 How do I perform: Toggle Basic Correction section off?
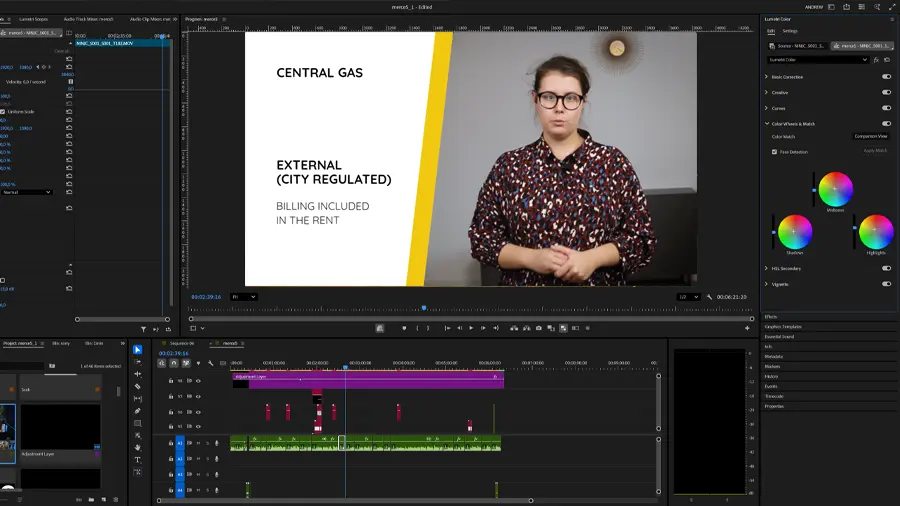pos(886,77)
